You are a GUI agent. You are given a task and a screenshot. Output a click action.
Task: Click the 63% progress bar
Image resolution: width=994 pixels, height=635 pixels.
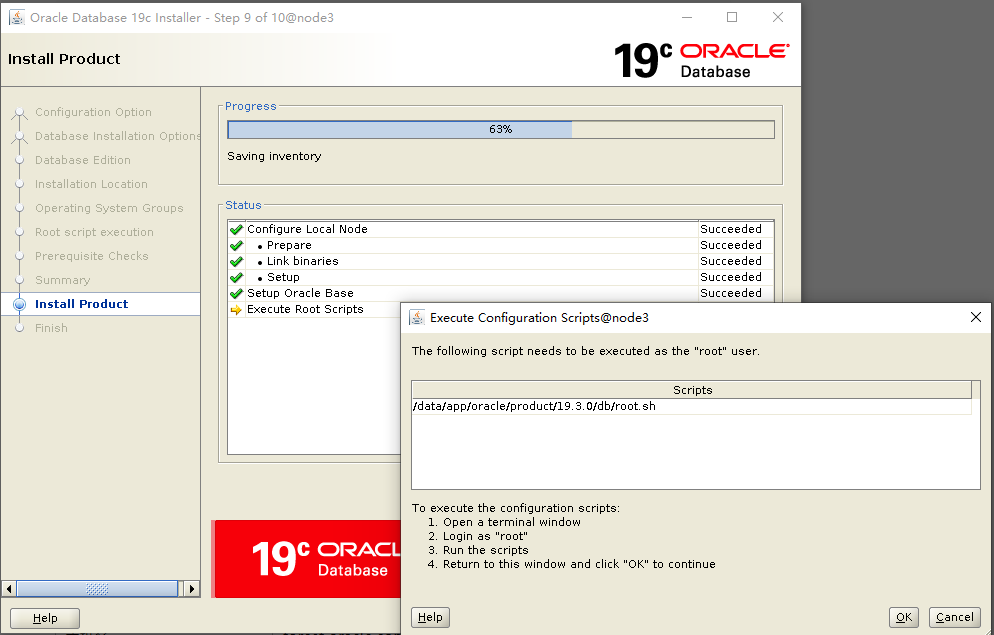tap(501, 129)
